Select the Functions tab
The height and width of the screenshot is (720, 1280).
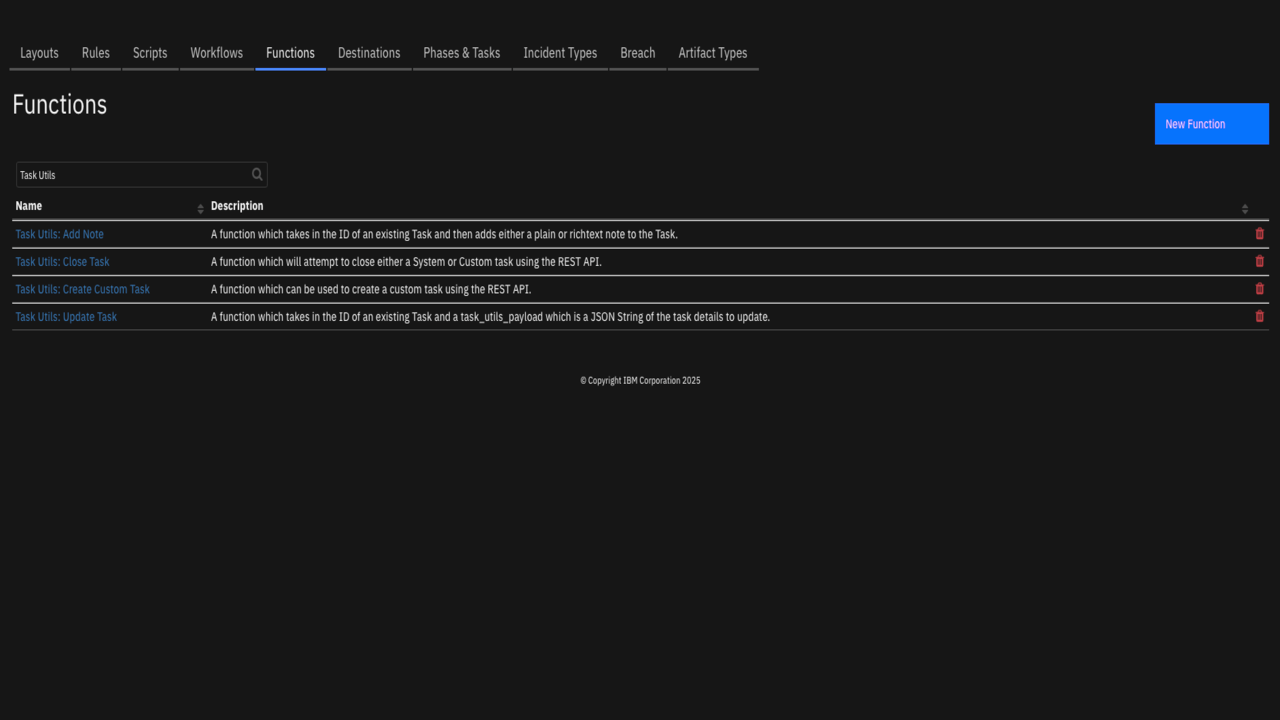[x=290, y=53]
